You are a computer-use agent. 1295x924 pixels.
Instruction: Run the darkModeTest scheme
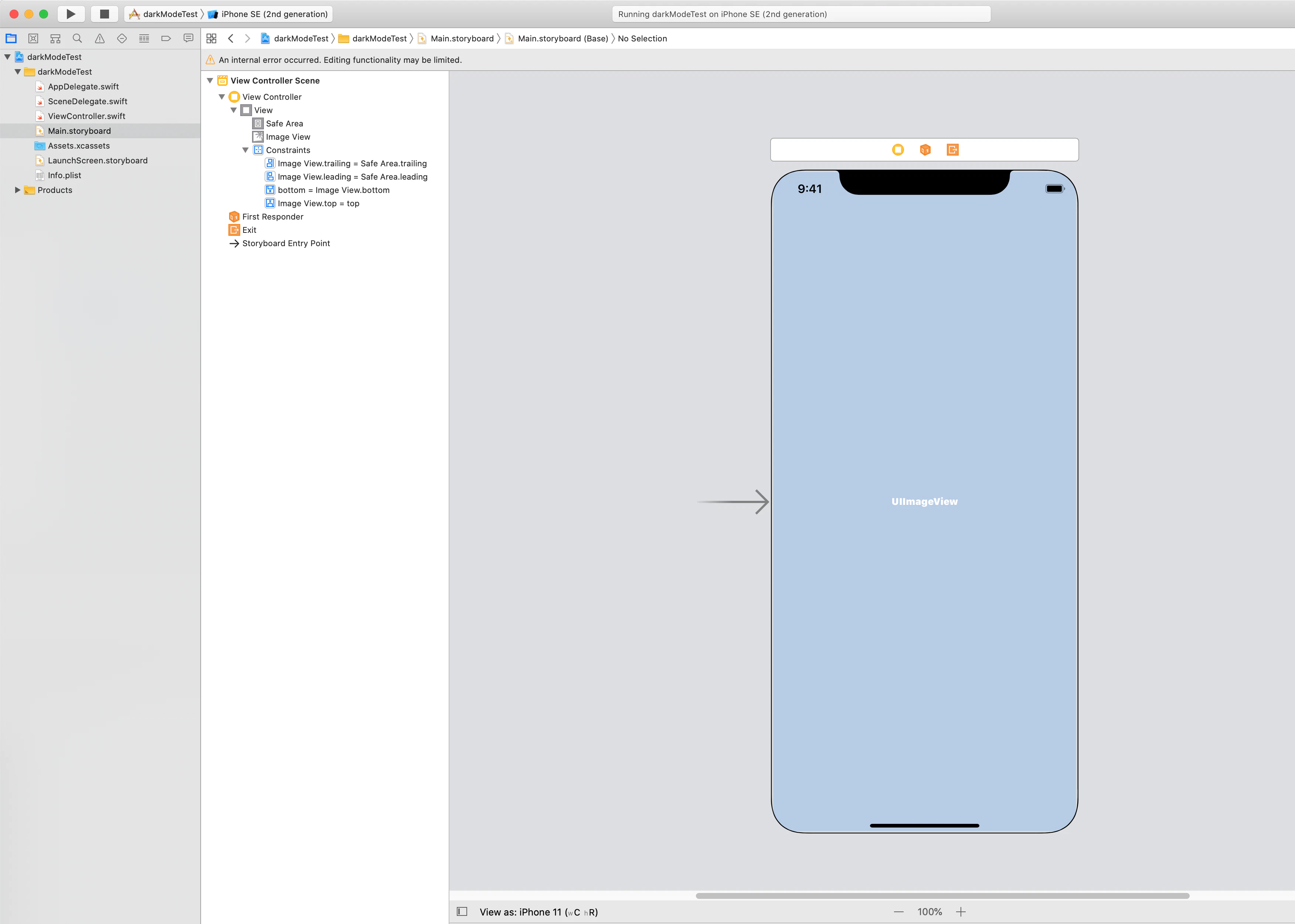click(71, 14)
